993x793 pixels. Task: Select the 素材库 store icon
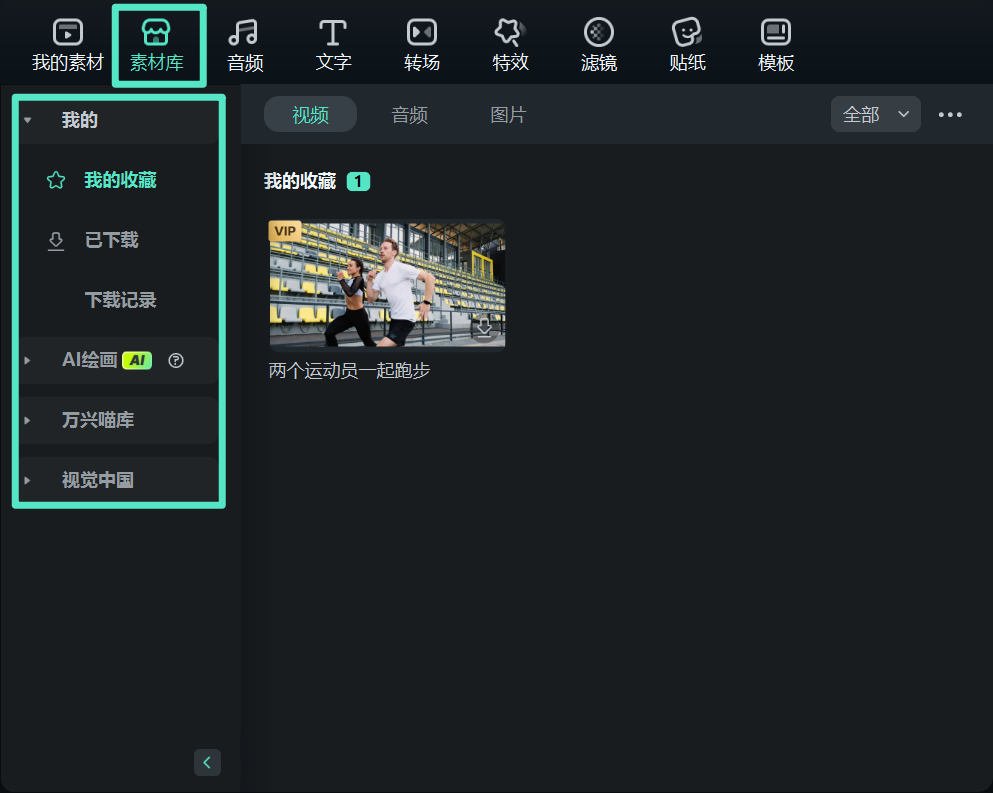click(158, 44)
